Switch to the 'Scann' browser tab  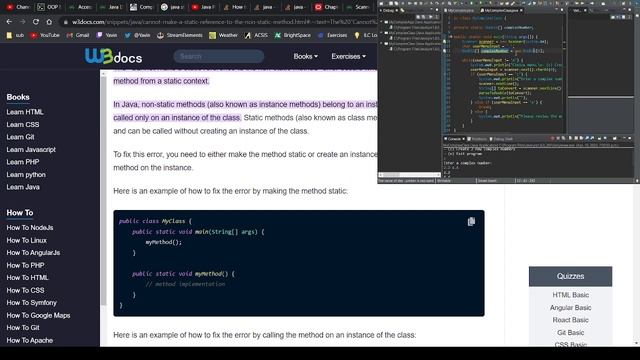[x=358, y=7]
